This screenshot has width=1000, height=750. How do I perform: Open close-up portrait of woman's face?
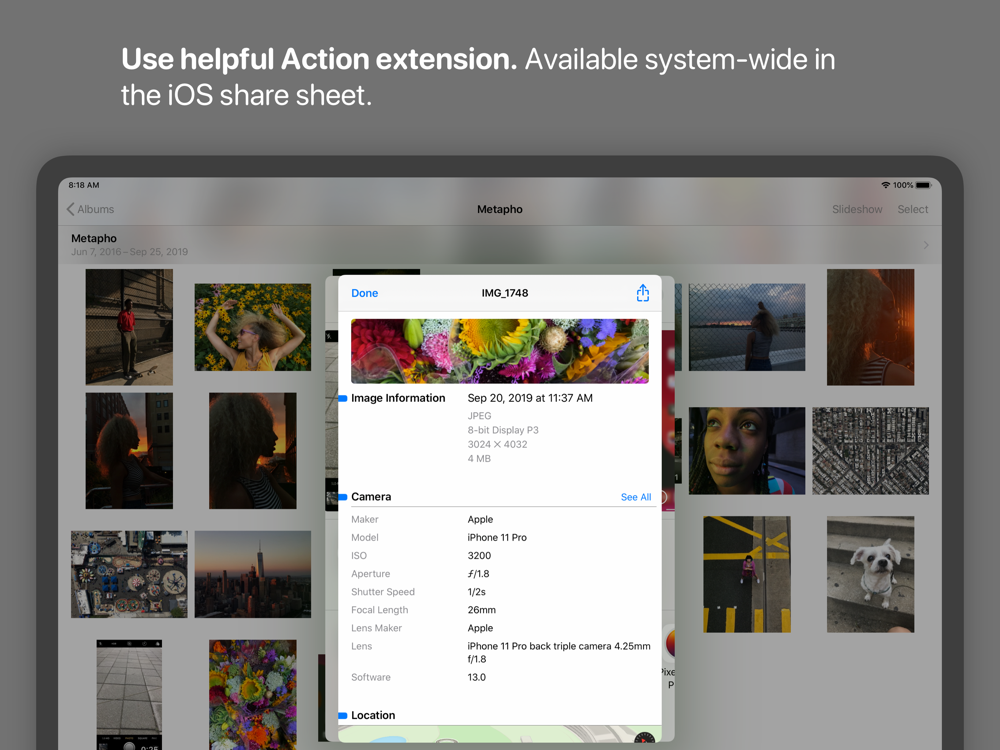(x=747, y=451)
